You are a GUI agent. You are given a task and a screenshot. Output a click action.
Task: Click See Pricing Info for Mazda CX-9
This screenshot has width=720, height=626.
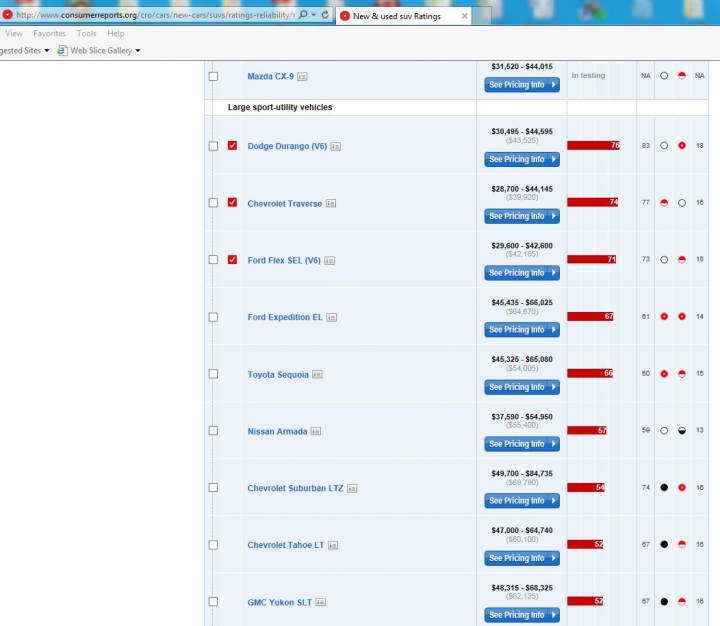point(522,85)
